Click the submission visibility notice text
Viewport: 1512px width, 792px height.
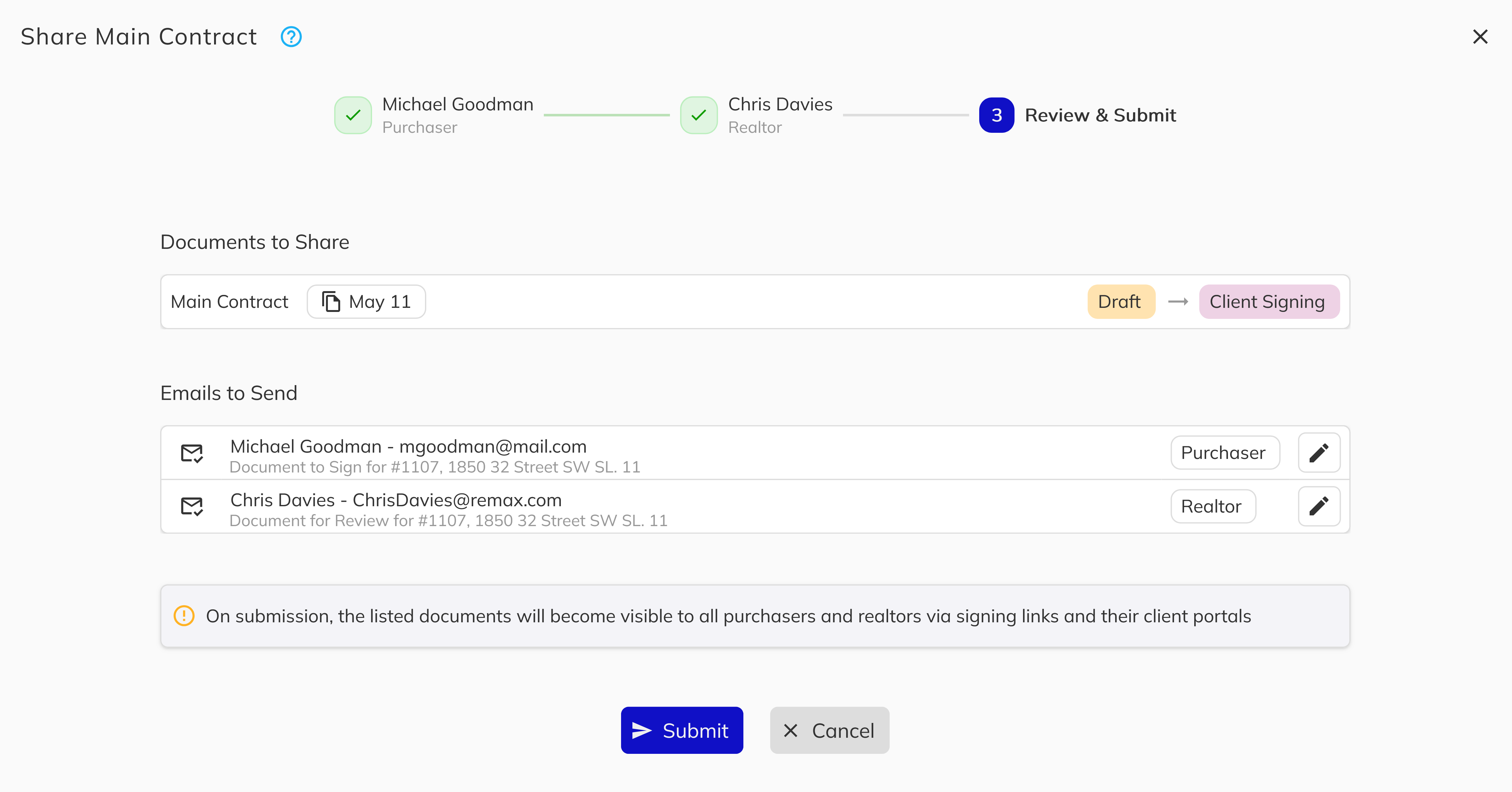click(728, 616)
